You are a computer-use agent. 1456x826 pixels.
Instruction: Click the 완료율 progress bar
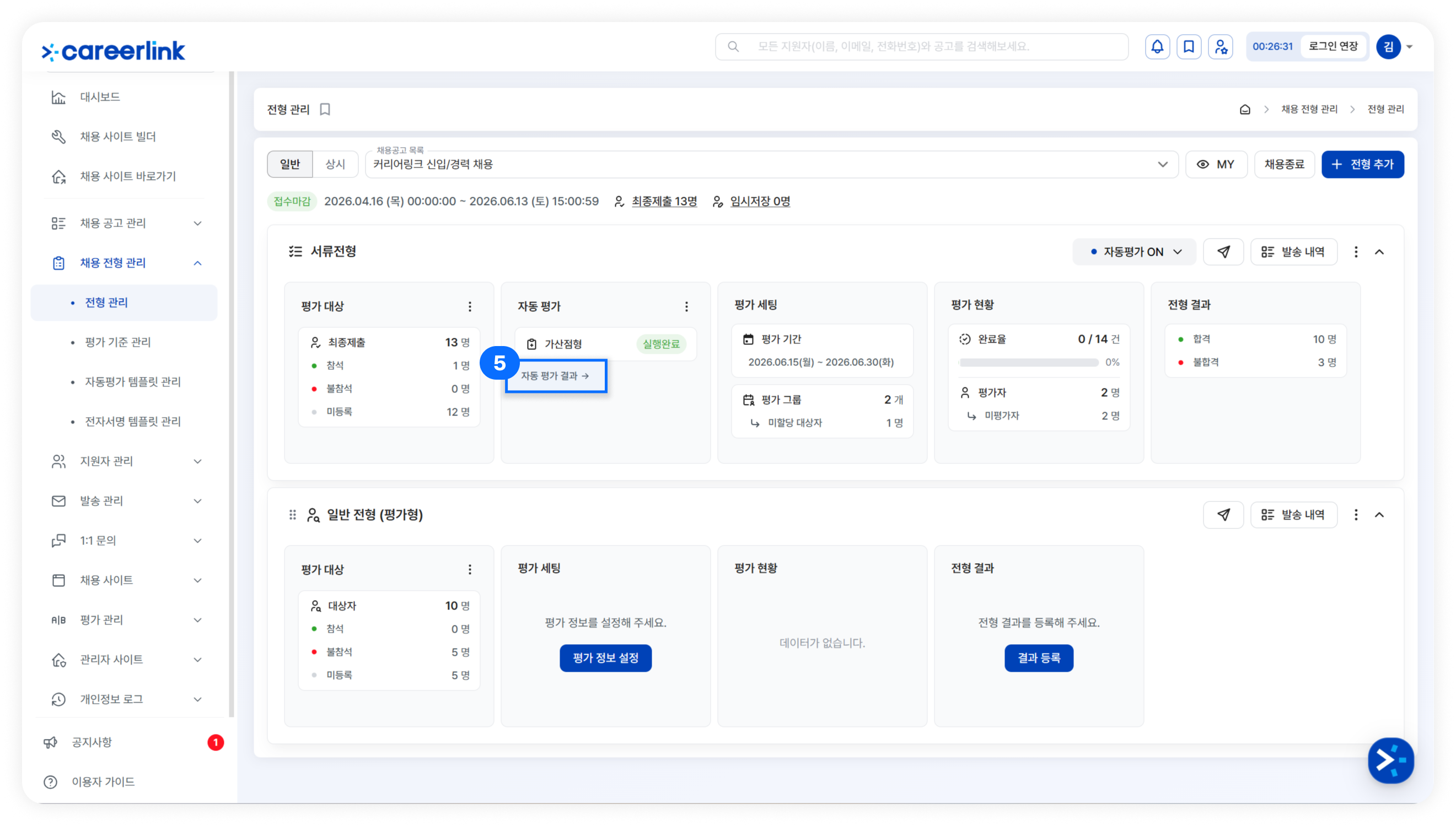coord(1029,363)
